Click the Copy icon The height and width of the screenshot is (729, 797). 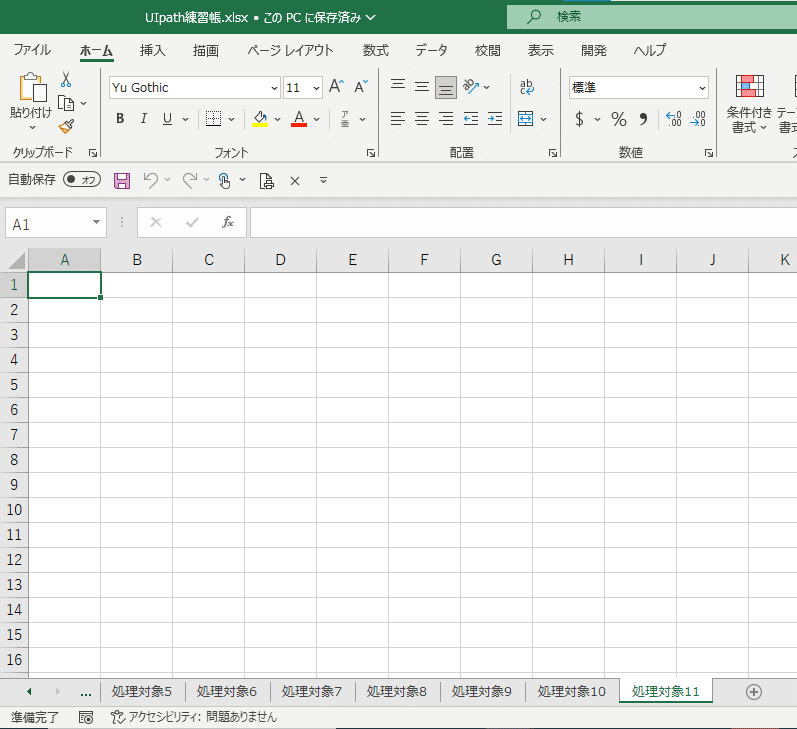pos(66,103)
